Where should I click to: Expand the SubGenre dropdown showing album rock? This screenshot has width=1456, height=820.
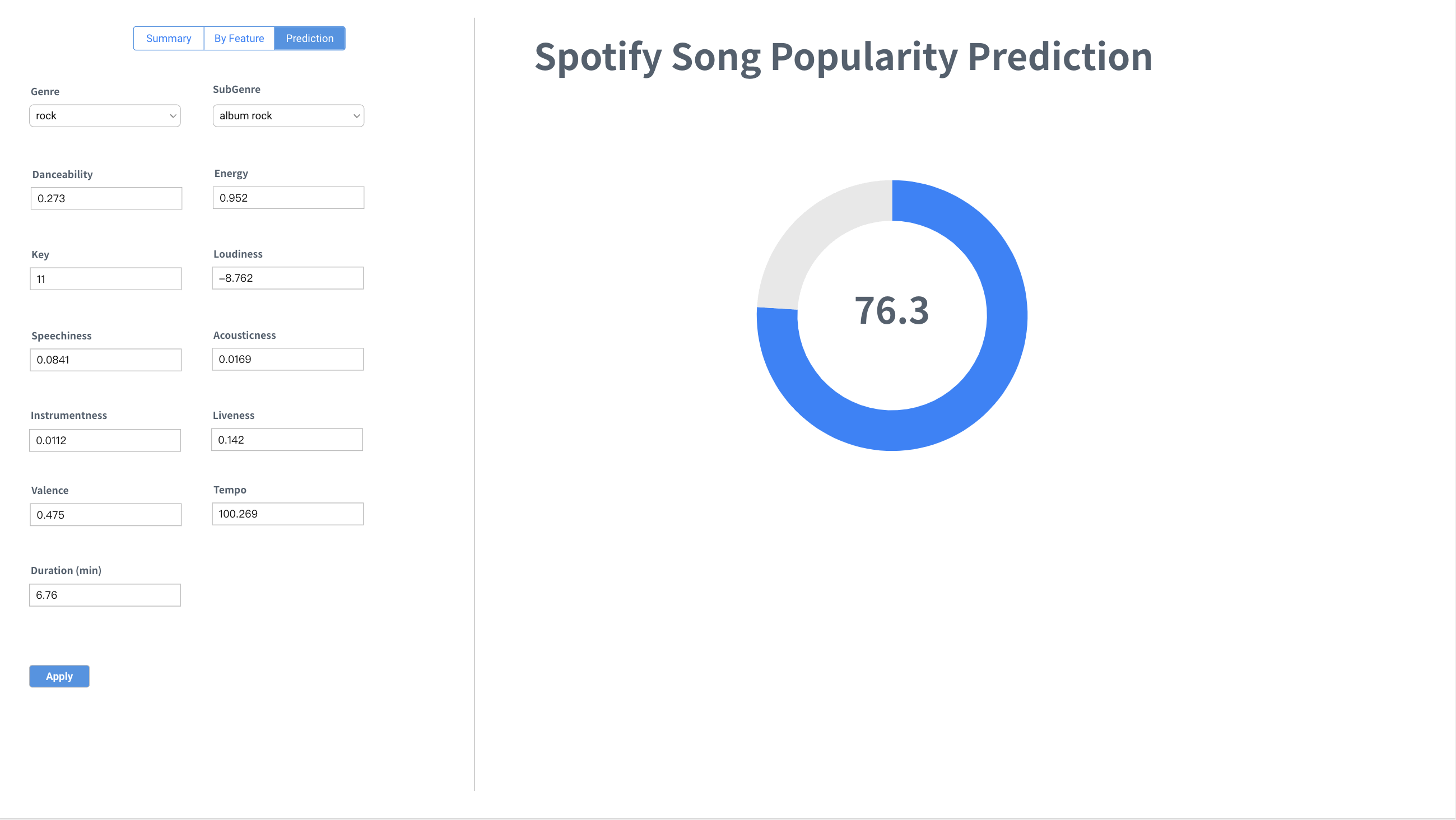289,116
